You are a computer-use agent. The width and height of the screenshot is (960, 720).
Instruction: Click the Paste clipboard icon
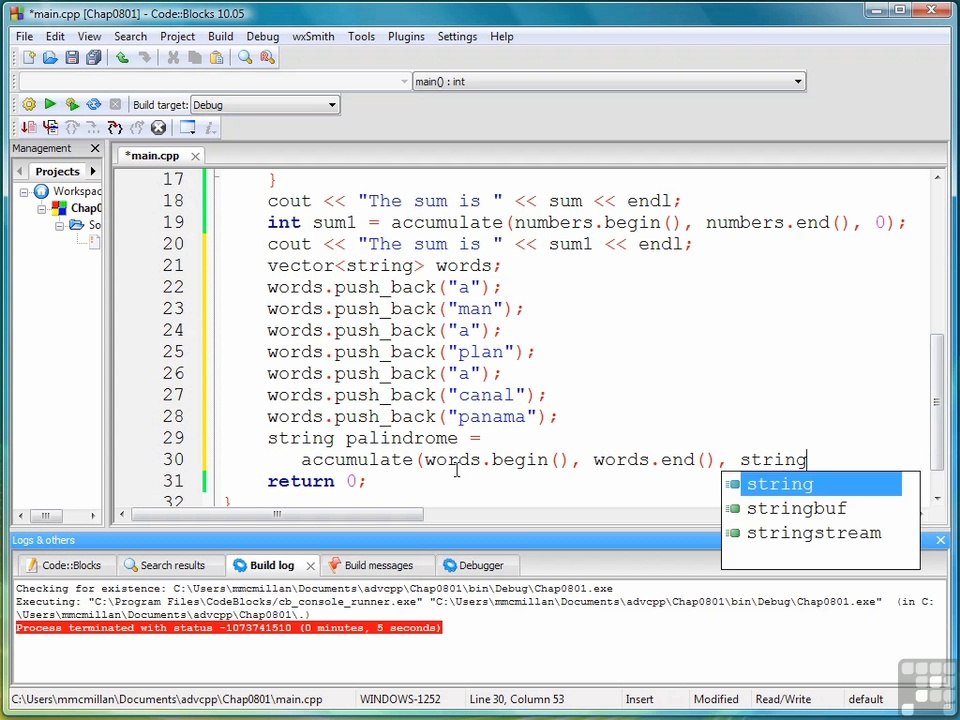(x=216, y=58)
